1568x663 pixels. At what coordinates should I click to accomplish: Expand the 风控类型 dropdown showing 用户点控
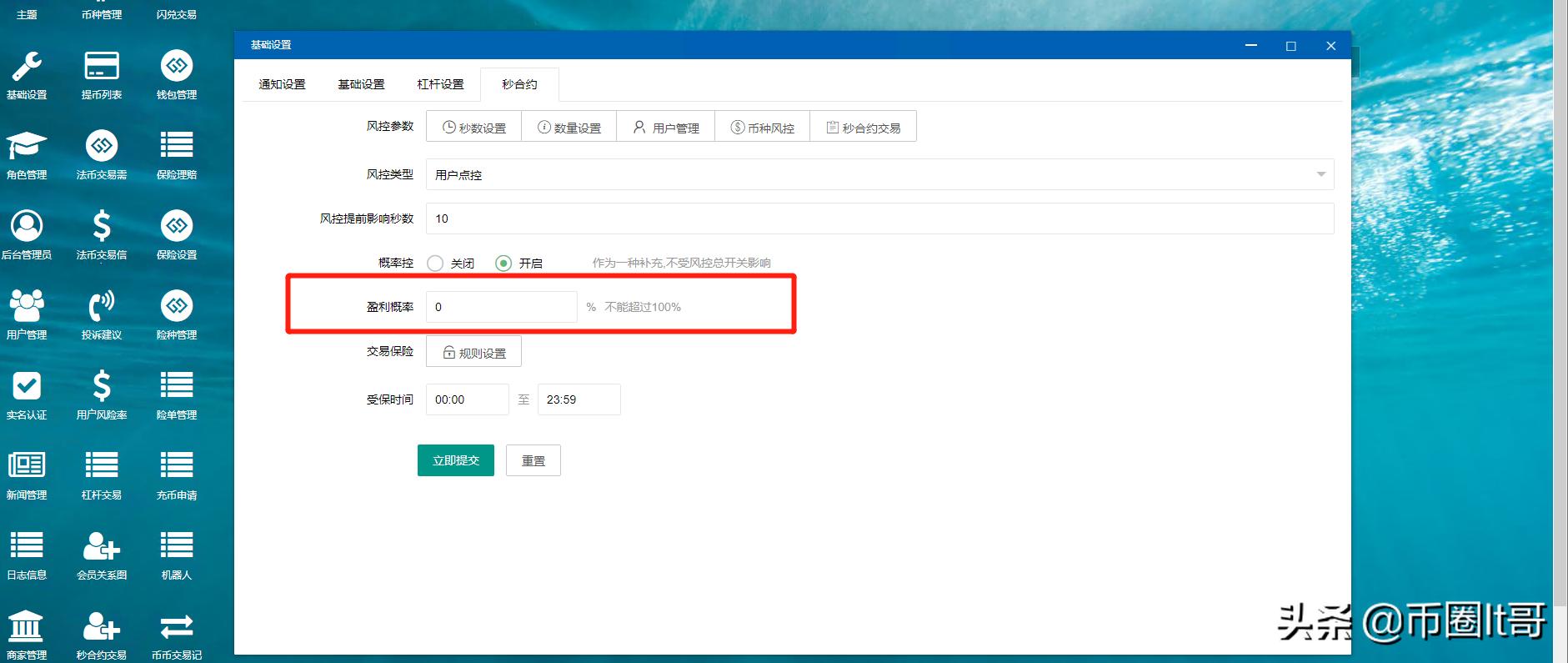[879, 174]
